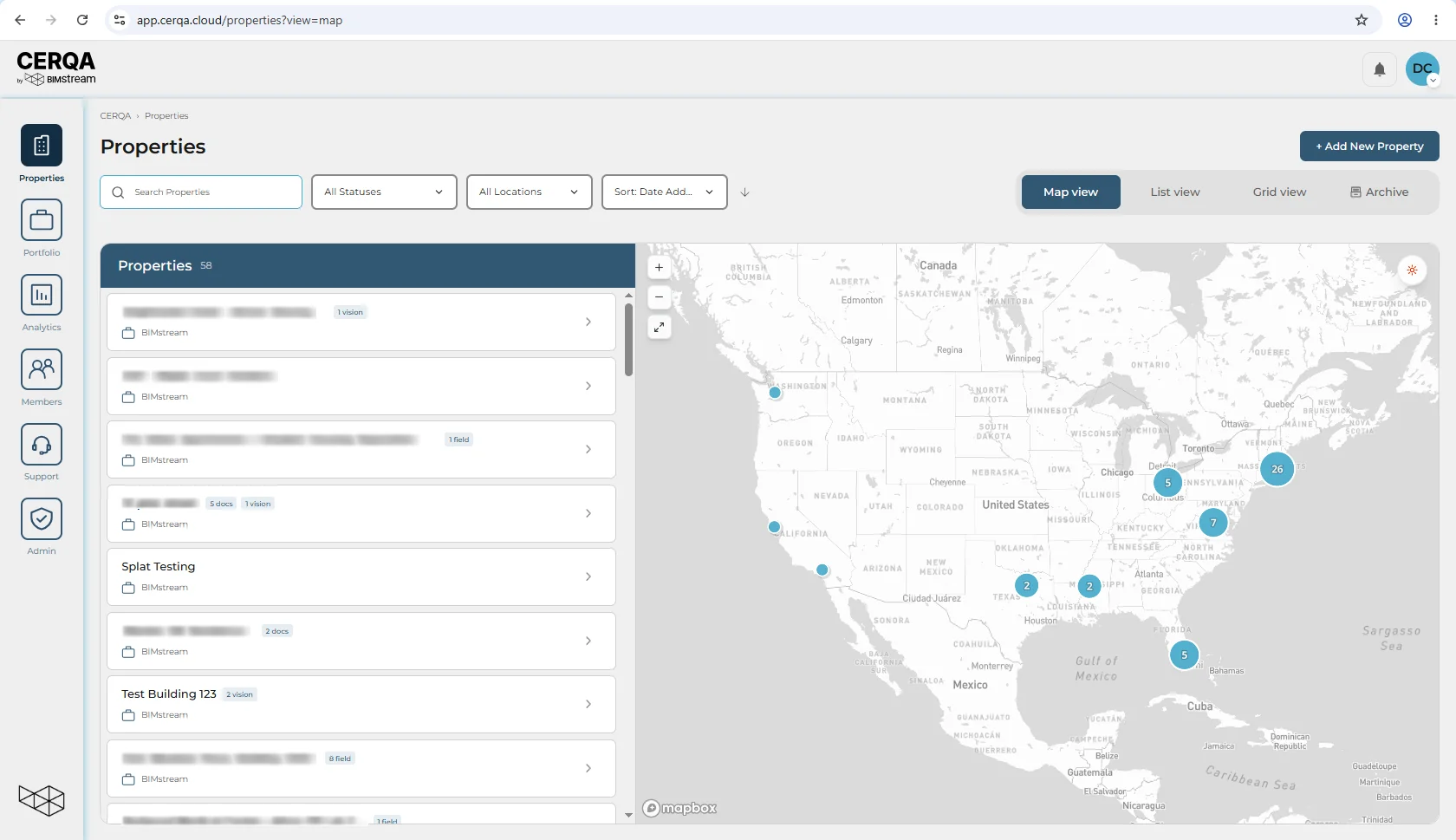Screen dimensions: 1456x840
Task: Expand first property row chevron with 1 vision
Action: click(x=588, y=322)
